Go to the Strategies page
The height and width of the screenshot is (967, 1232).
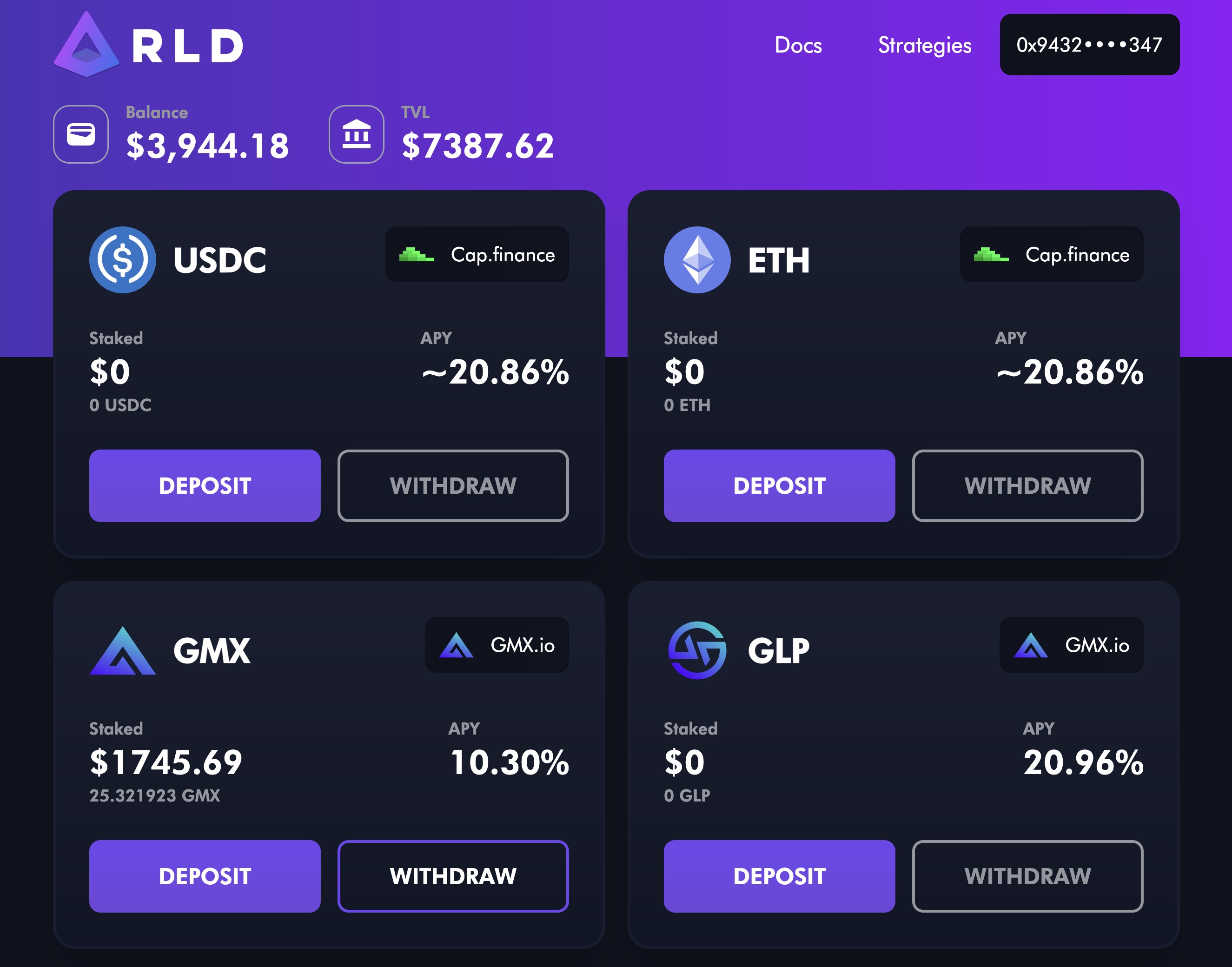coord(925,45)
